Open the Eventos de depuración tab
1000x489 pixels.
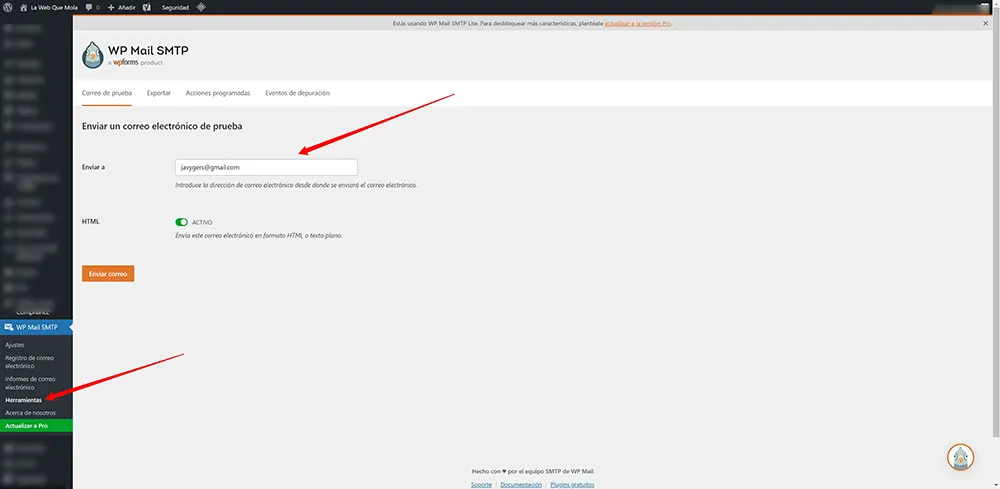click(297, 93)
